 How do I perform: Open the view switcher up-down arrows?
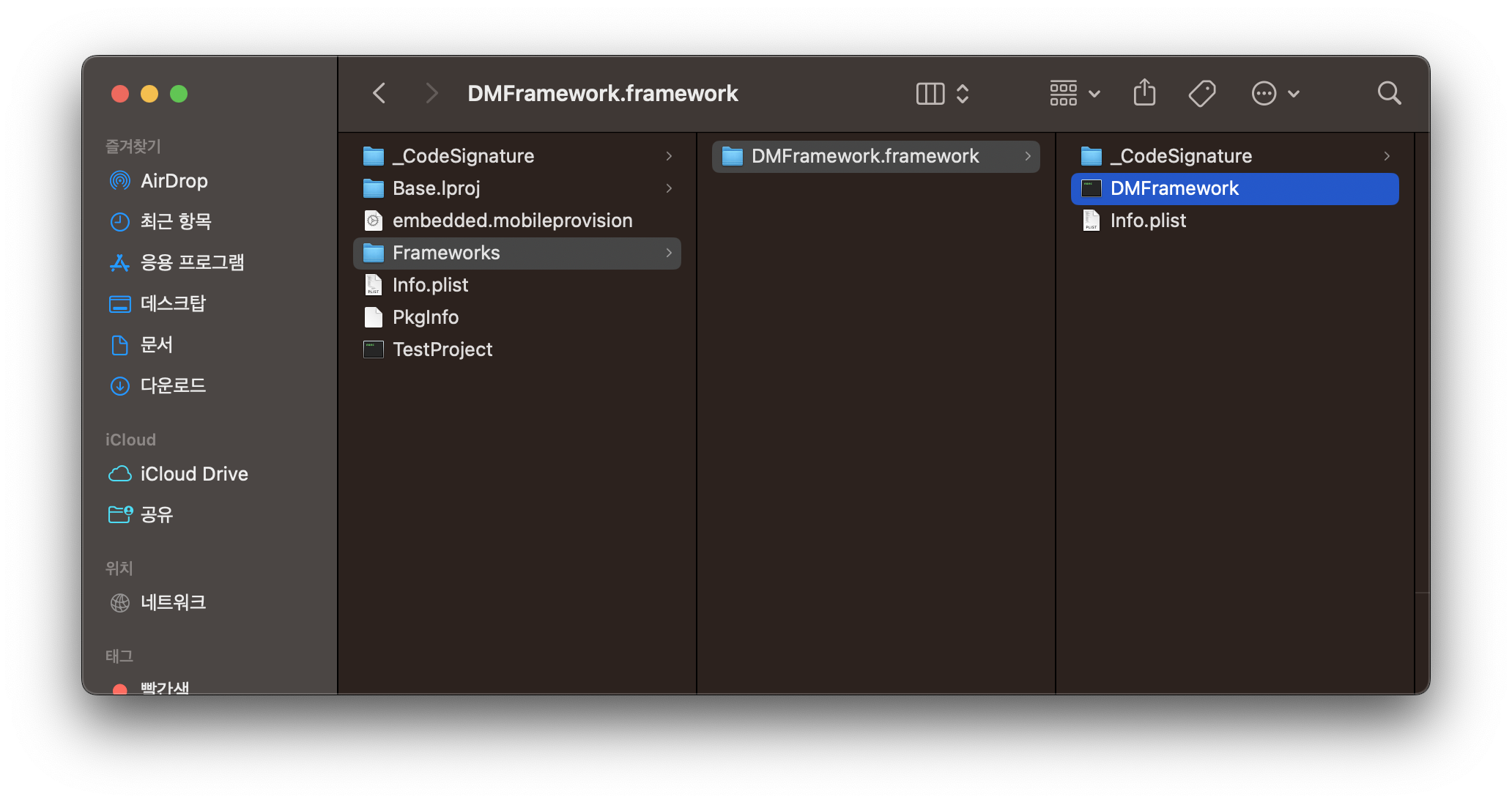point(963,94)
